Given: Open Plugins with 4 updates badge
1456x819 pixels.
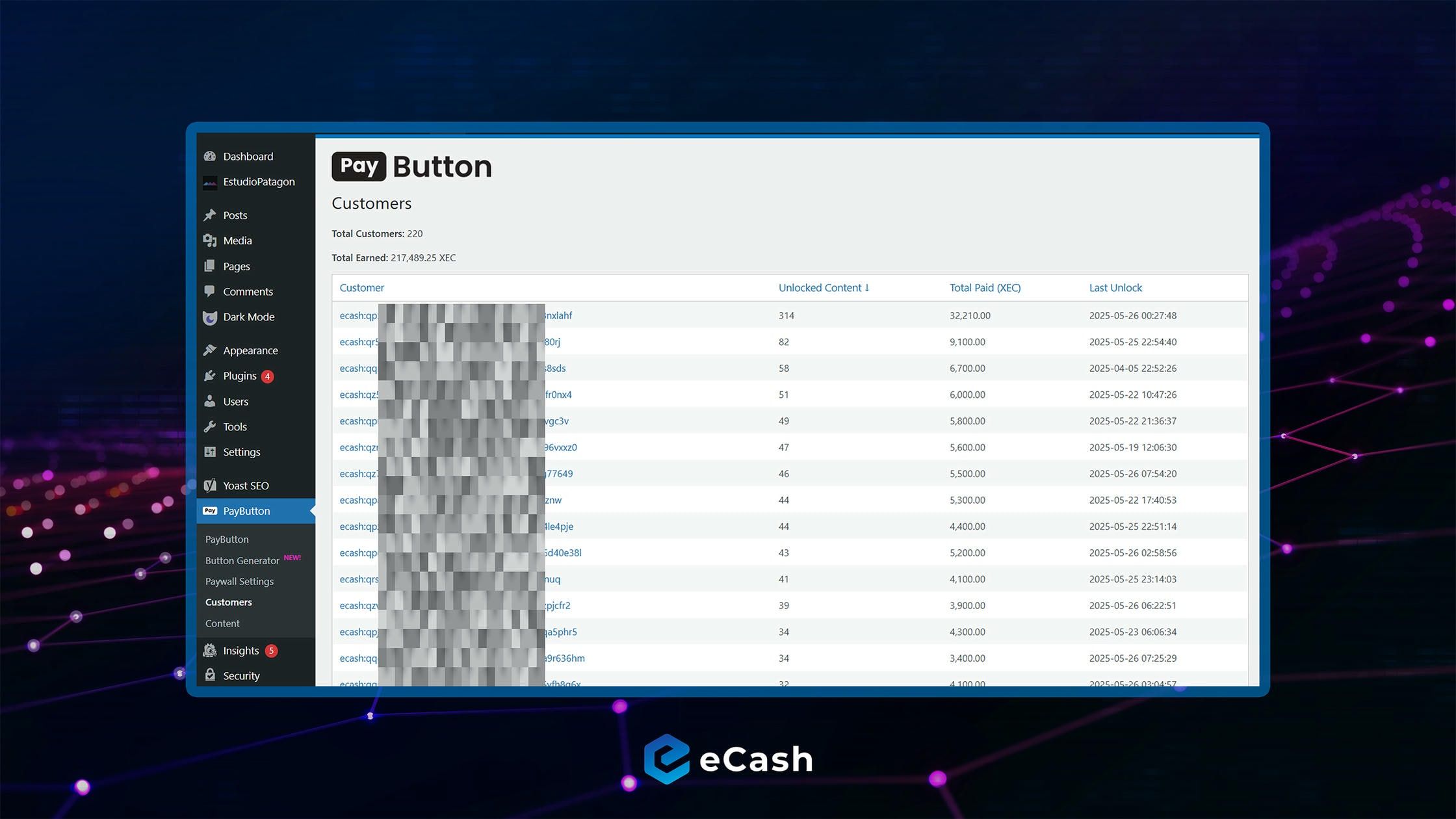Looking at the screenshot, I should [240, 376].
